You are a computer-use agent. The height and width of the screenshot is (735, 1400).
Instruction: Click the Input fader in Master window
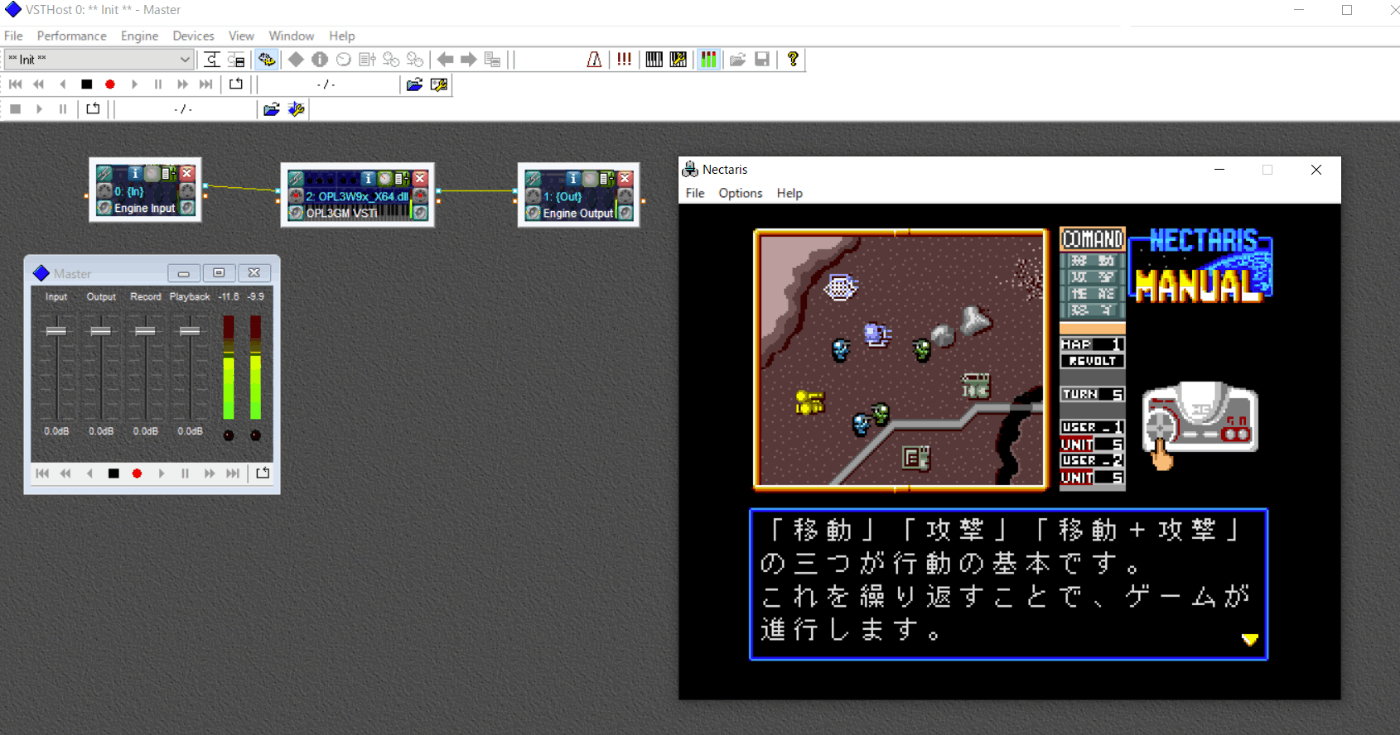(56, 331)
